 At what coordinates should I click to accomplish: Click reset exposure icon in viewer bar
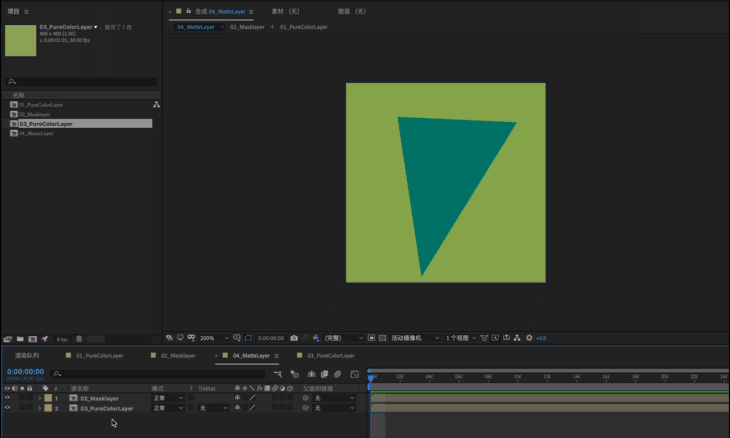[529, 338]
